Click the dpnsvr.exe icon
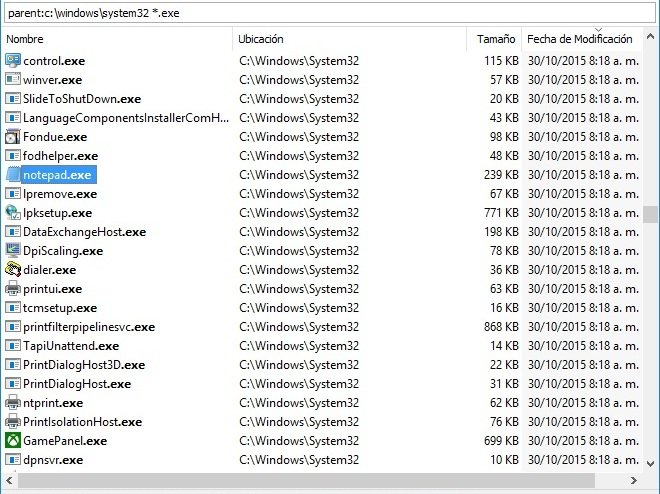The height and width of the screenshot is (494, 660). pos(13,459)
